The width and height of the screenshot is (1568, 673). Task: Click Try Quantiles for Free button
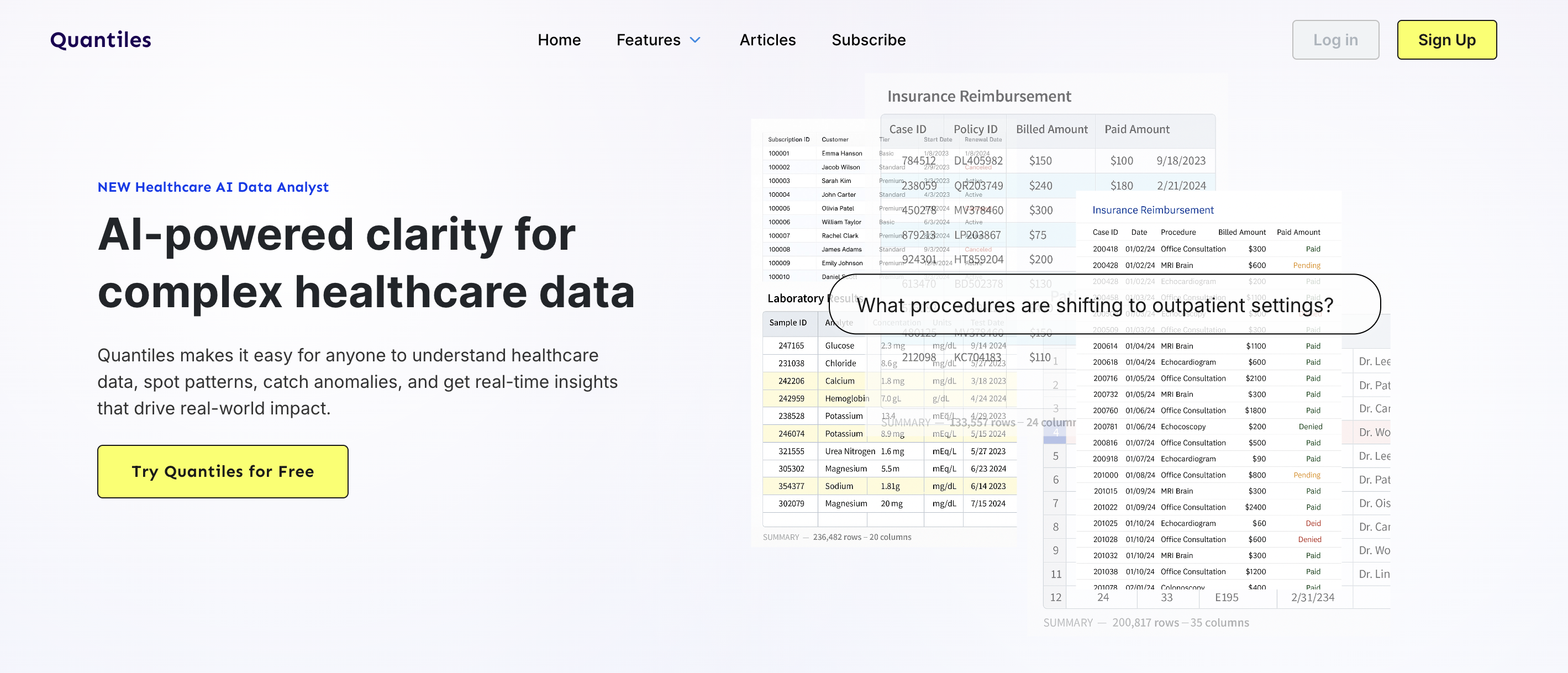(223, 471)
